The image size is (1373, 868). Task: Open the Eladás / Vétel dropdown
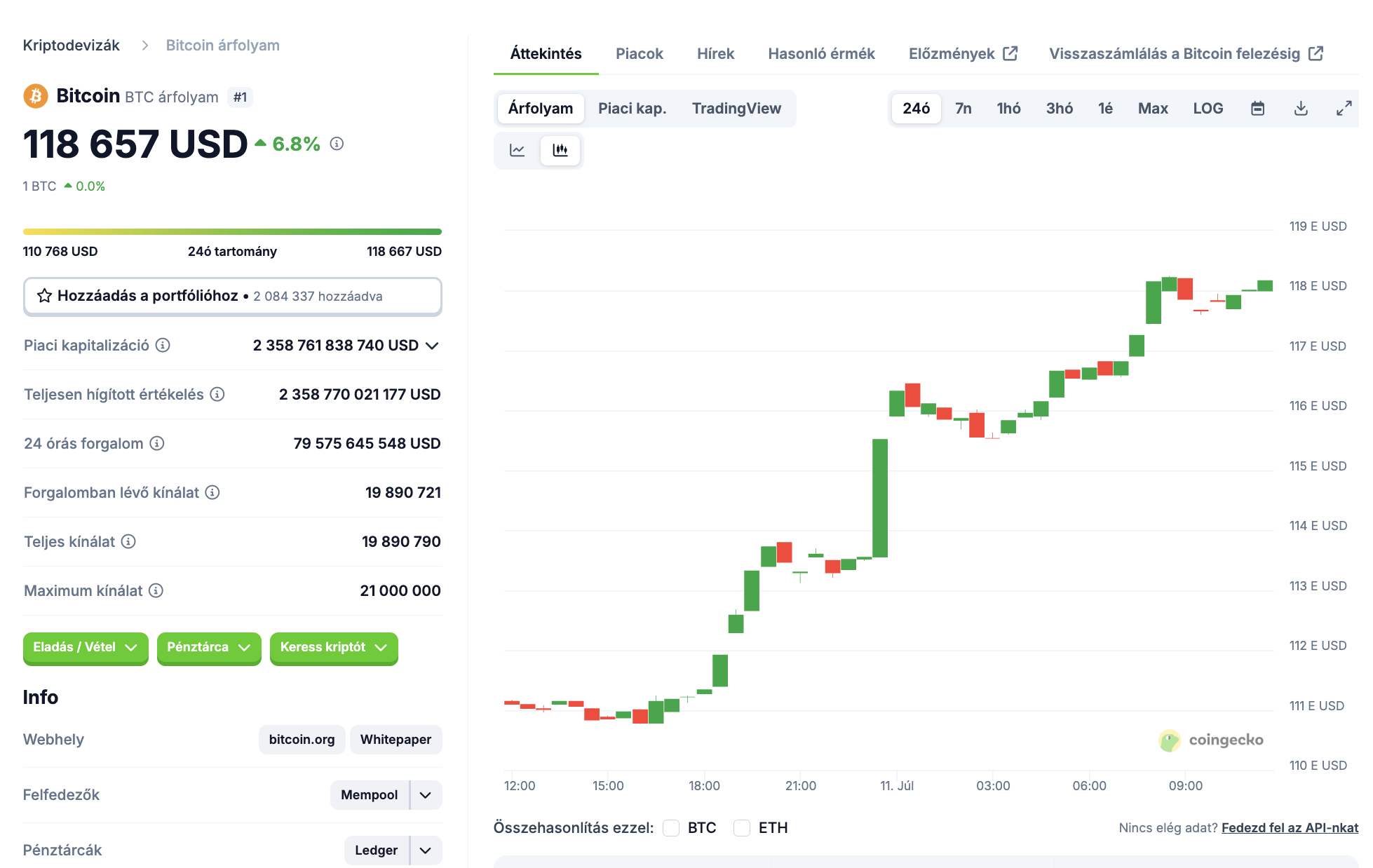click(86, 648)
